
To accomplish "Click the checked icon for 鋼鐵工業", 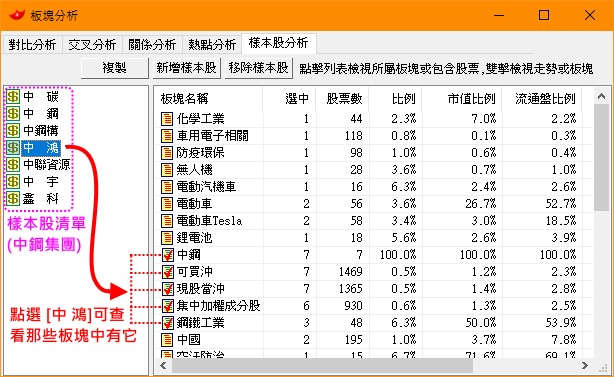I will (x=168, y=323).
